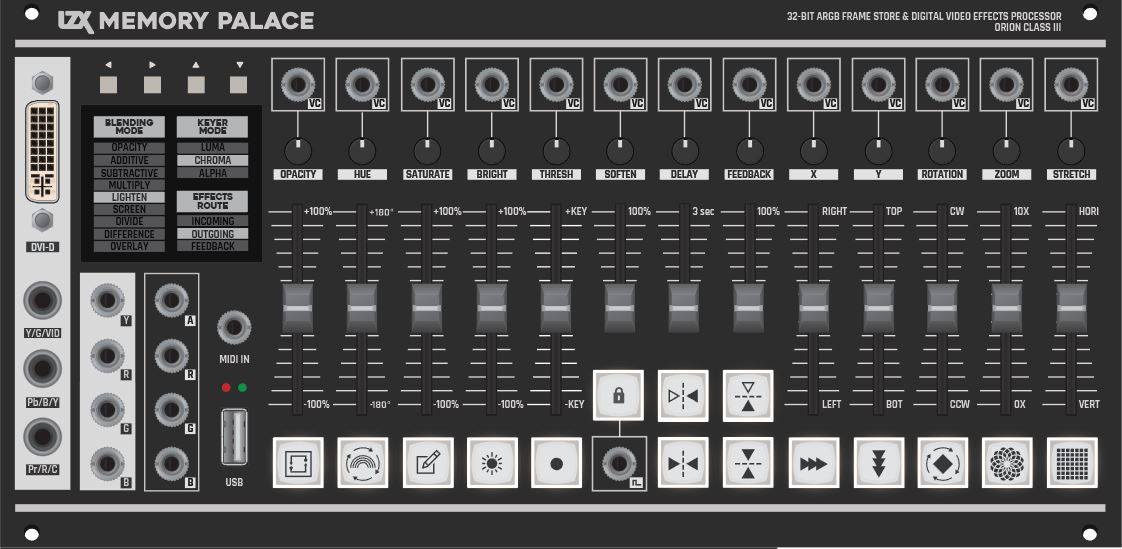Click the A input jack

172,300
